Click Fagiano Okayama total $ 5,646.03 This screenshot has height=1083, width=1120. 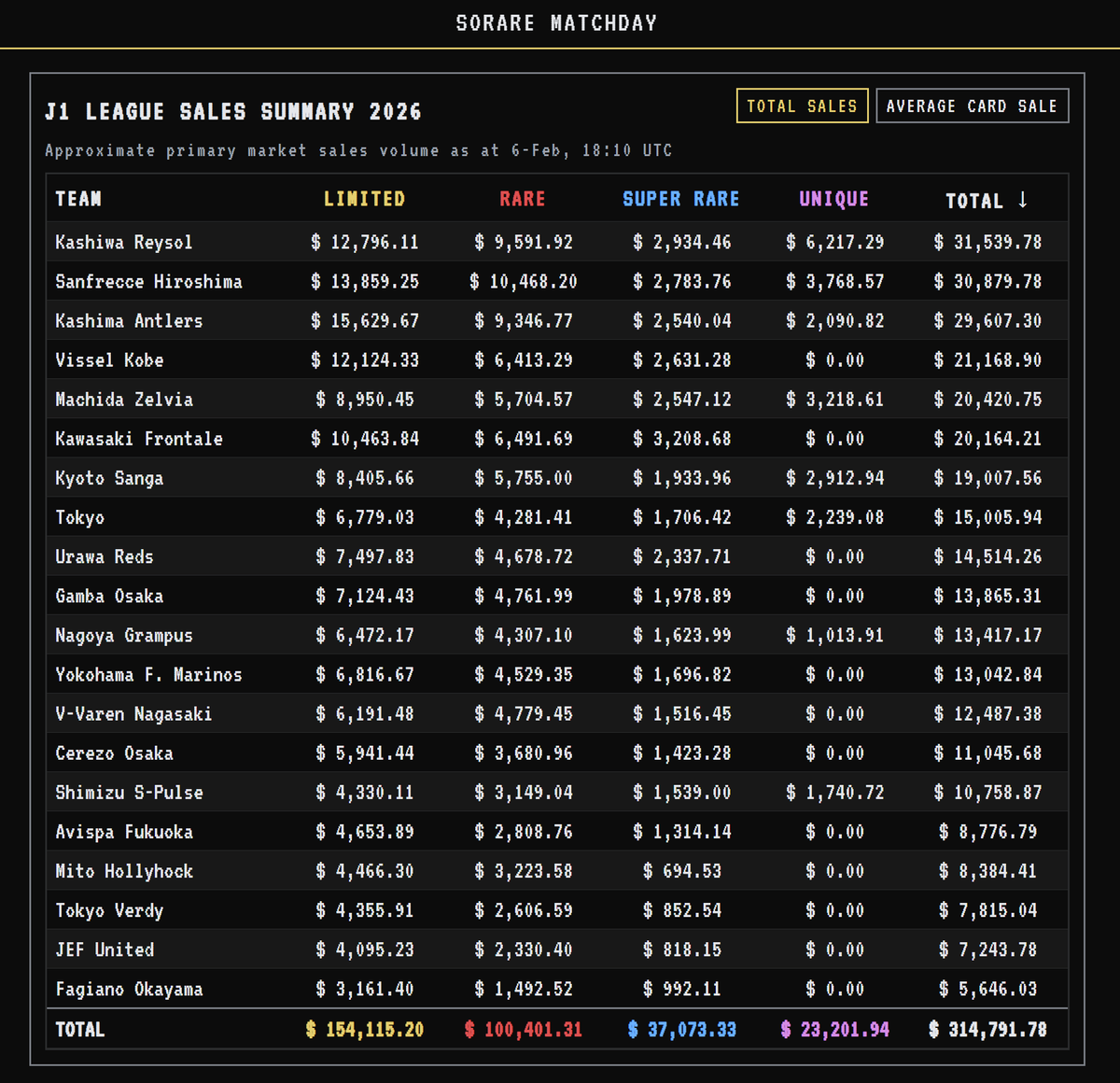click(987, 988)
